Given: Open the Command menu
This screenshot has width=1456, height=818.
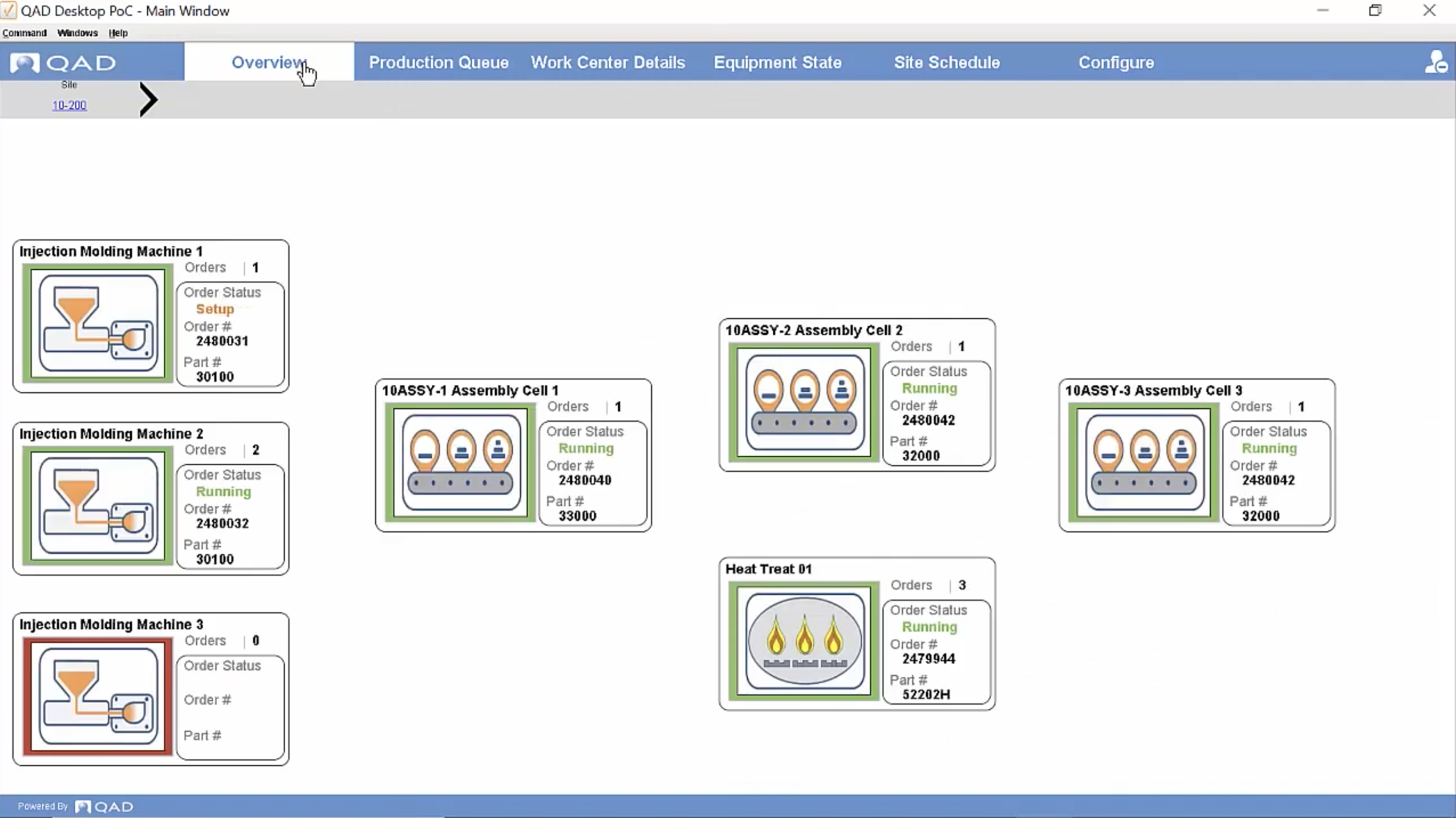Looking at the screenshot, I should 24,32.
